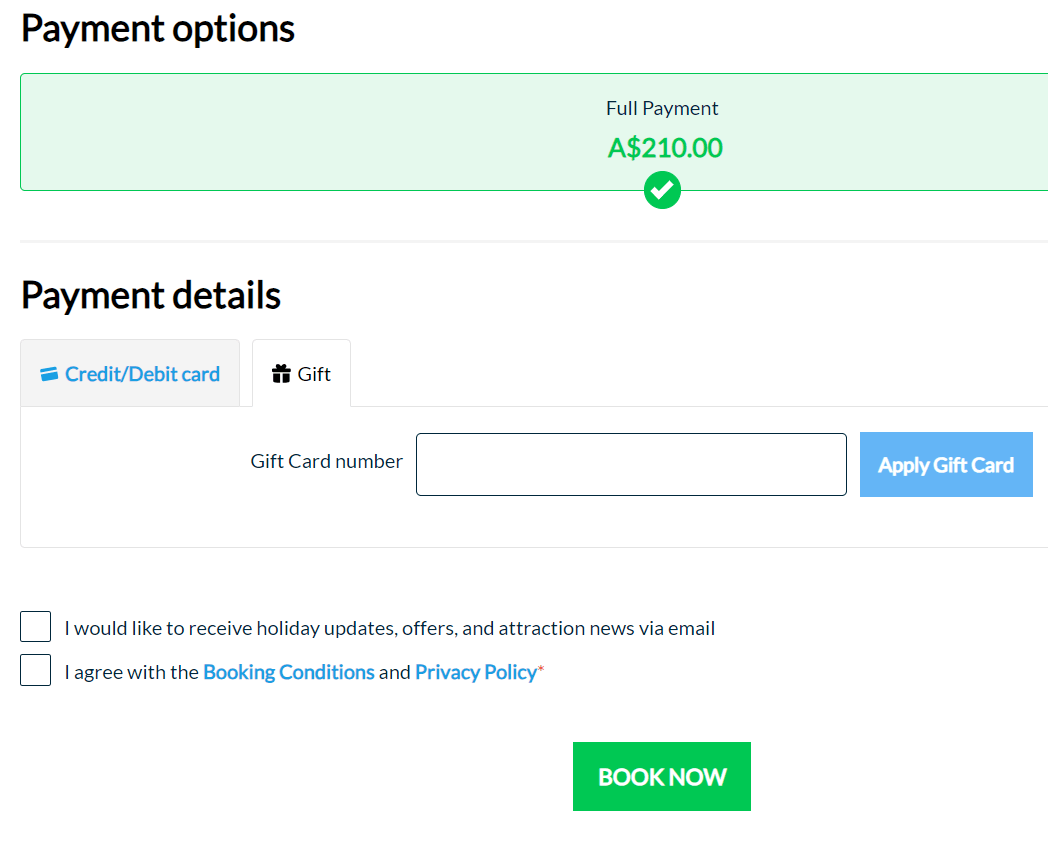Focus the Gift Card number input field
This screenshot has height=841, width=1048.
pos(631,465)
